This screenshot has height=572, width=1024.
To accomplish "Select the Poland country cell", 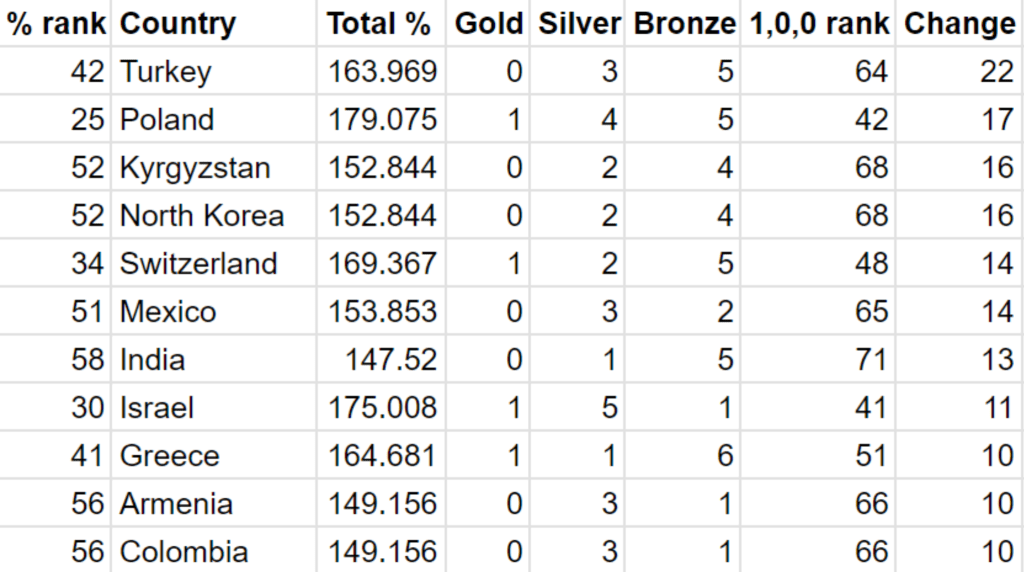I will tap(167, 120).
